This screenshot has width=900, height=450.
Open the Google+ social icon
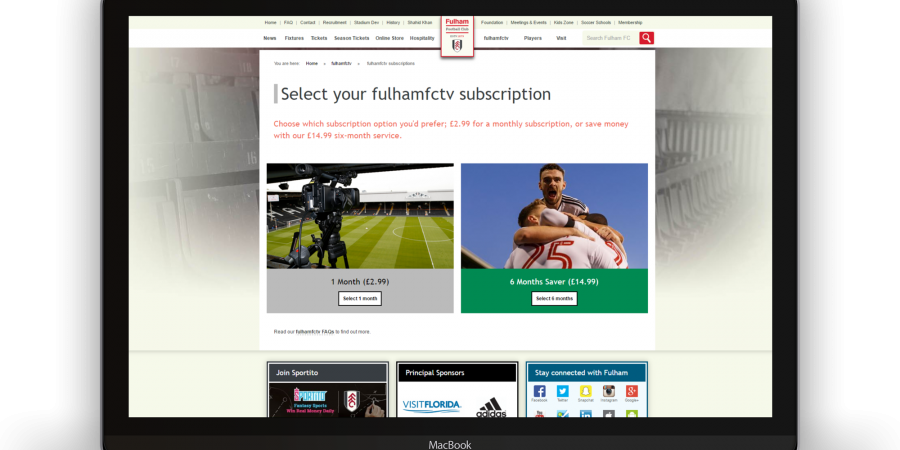pos(632,391)
